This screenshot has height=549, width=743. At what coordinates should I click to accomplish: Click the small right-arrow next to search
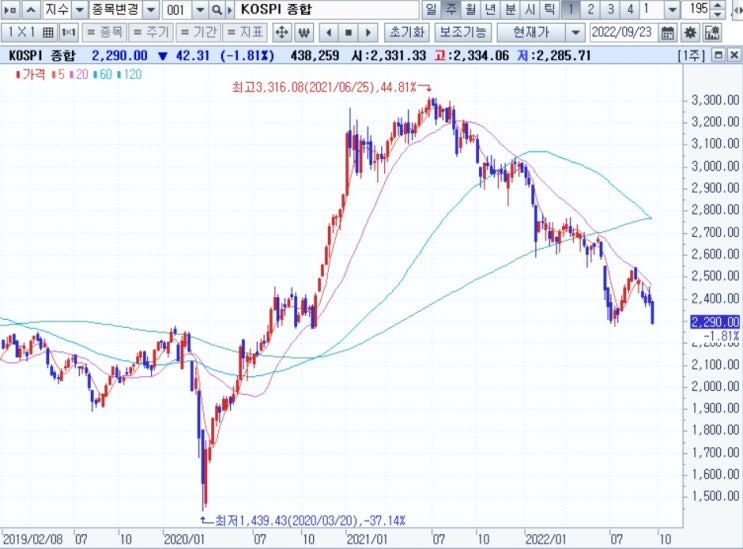pos(230,9)
